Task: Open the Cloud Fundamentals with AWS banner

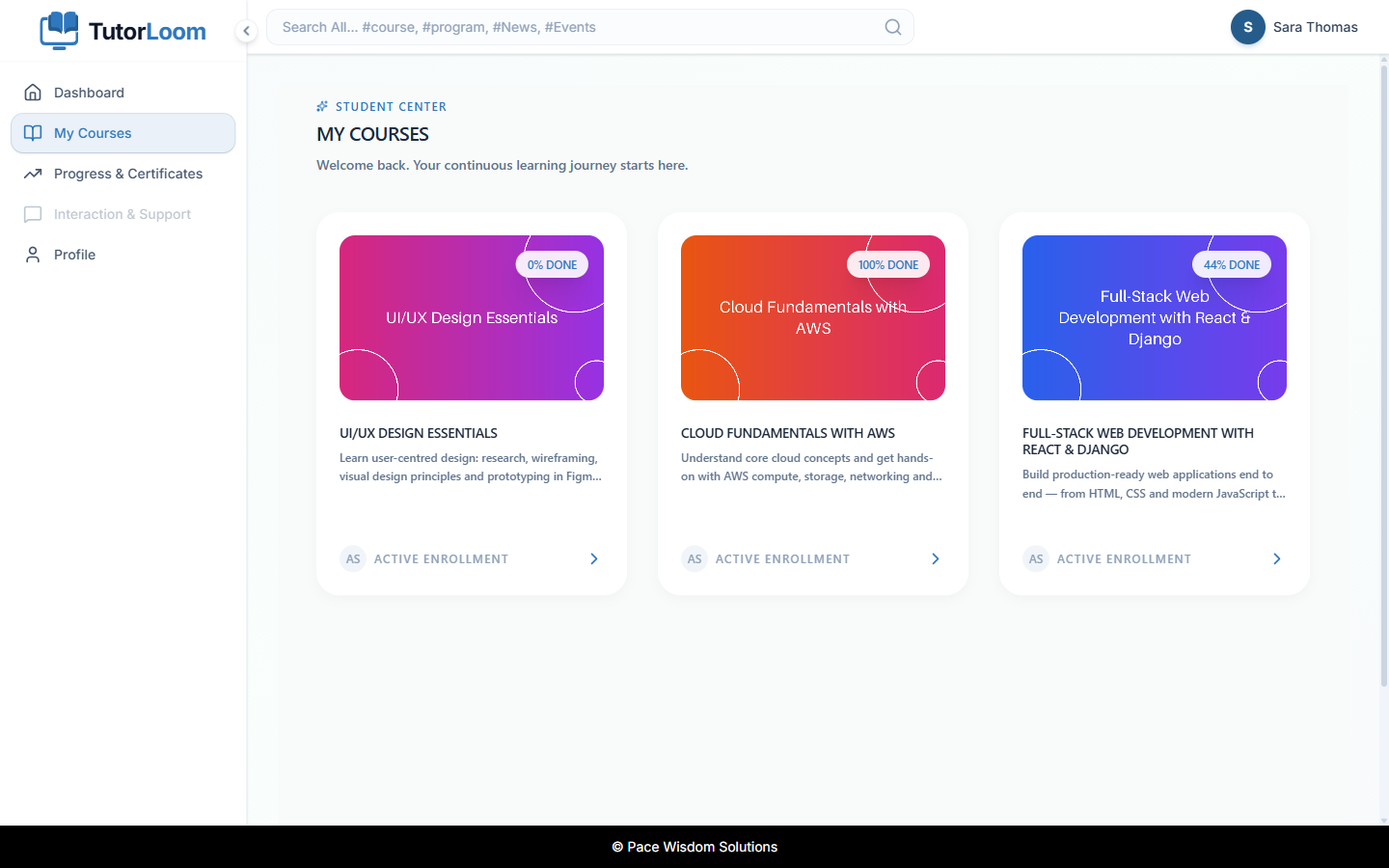Action: pos(813,317)
